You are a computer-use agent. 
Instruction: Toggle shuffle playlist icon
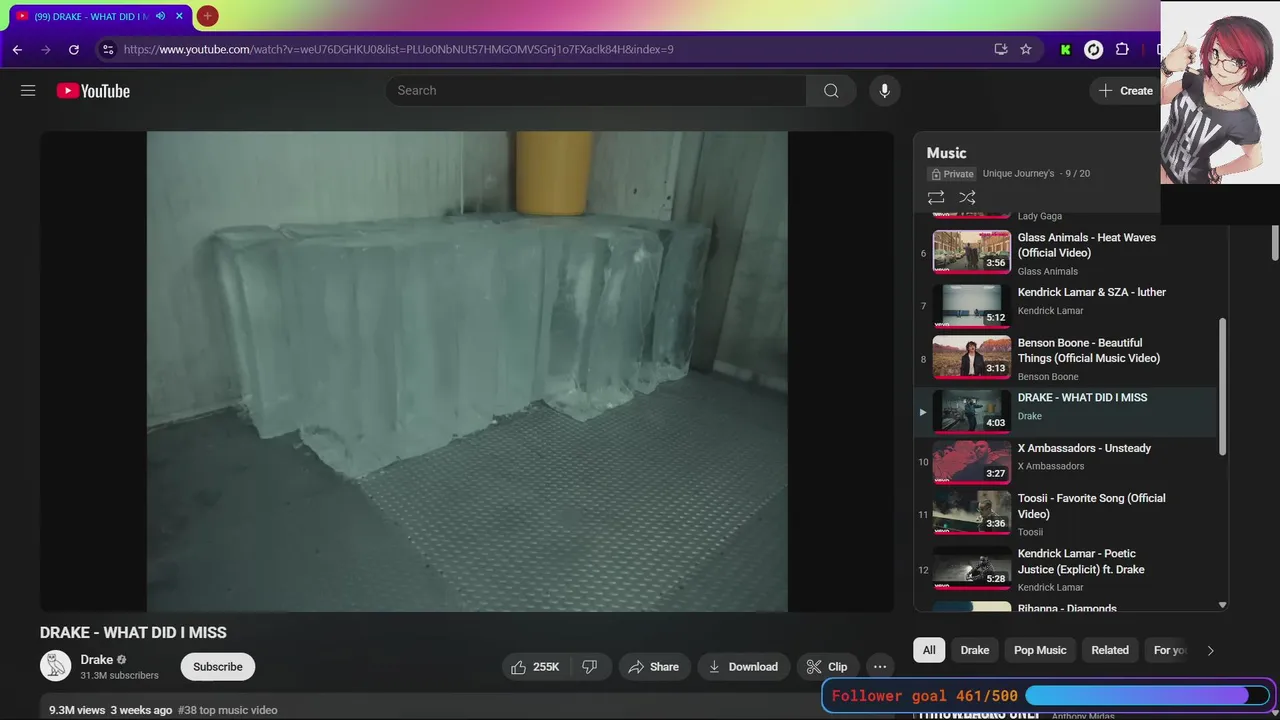[x=967, y=198]
